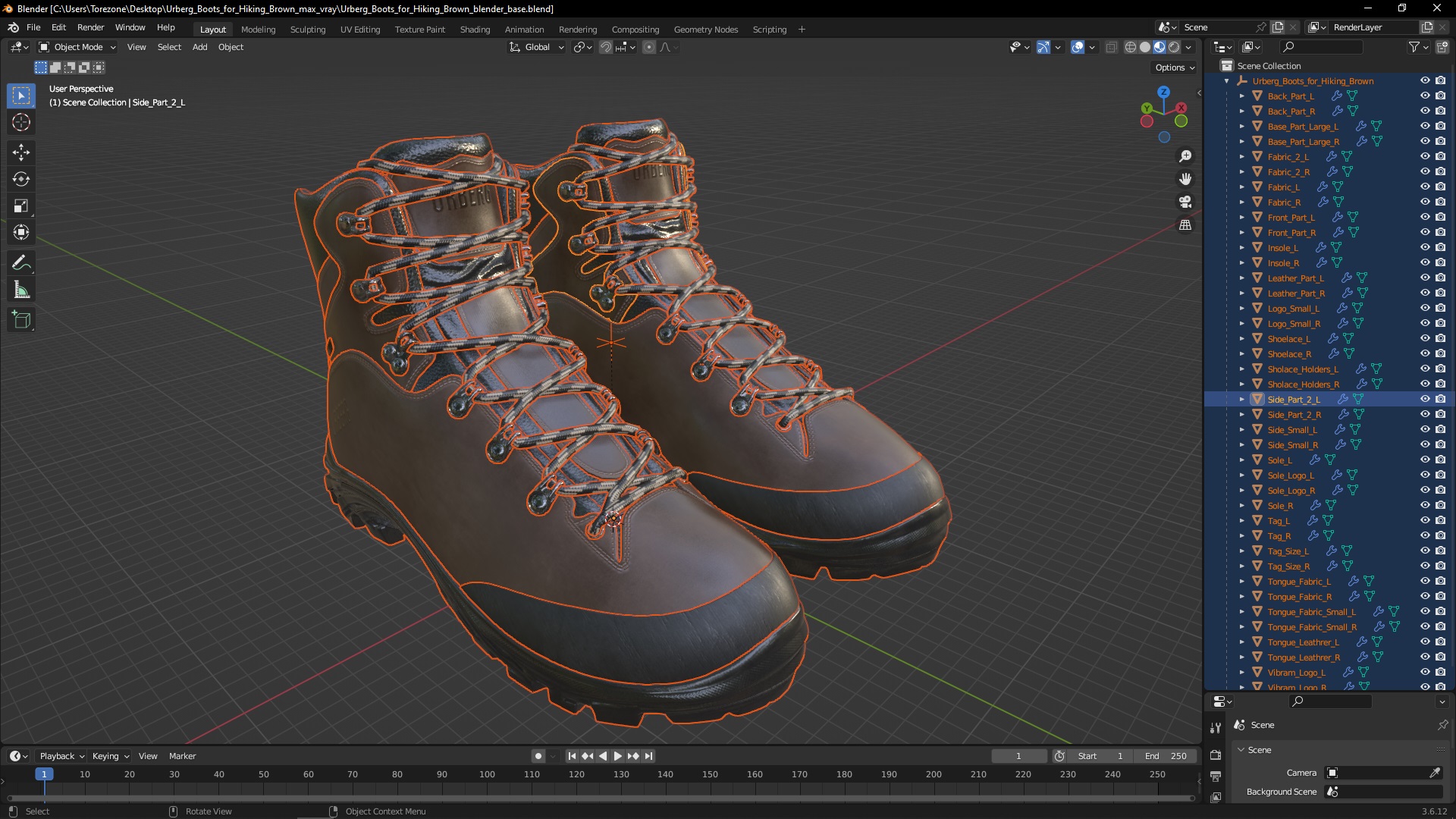Click the End frame 250 field
1456x819 pixels.
1166,756
